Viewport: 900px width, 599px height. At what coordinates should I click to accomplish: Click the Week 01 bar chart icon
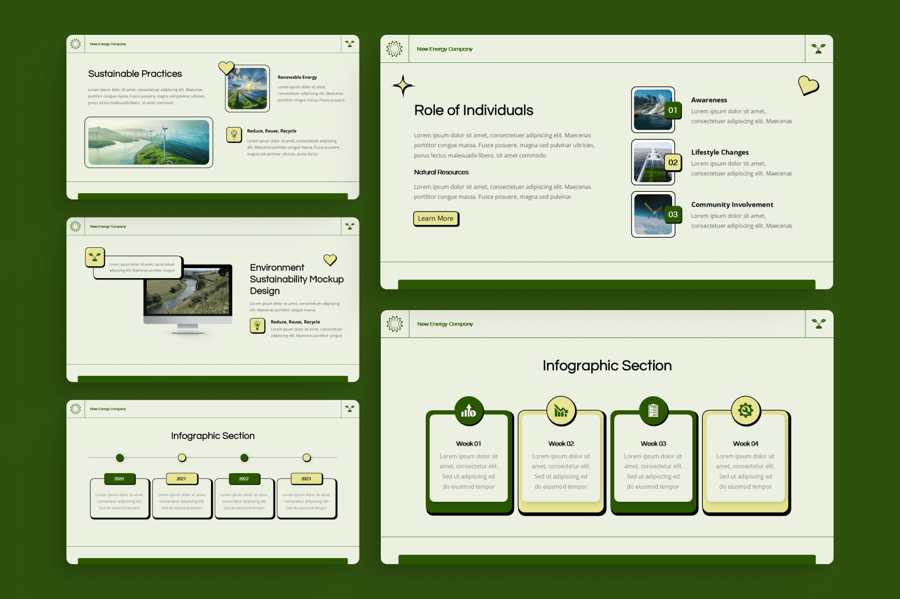point(469,410)
